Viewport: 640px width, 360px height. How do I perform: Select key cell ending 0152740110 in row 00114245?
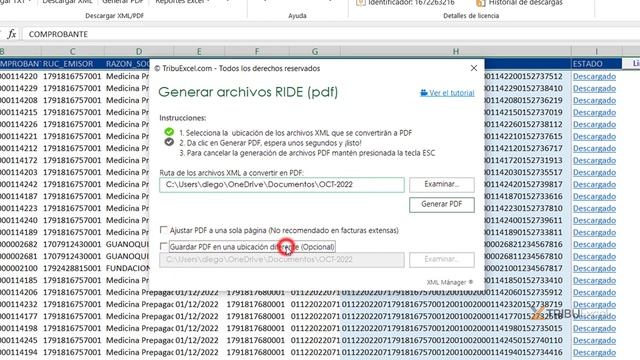pos(456,340)
